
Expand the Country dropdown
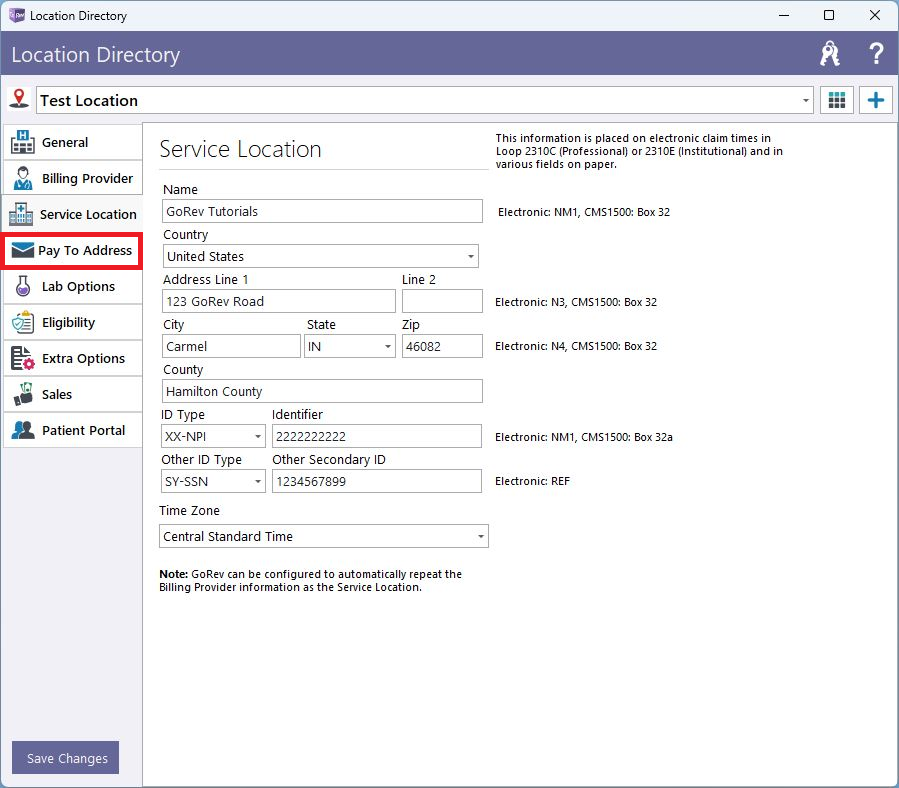pos(470,256)
